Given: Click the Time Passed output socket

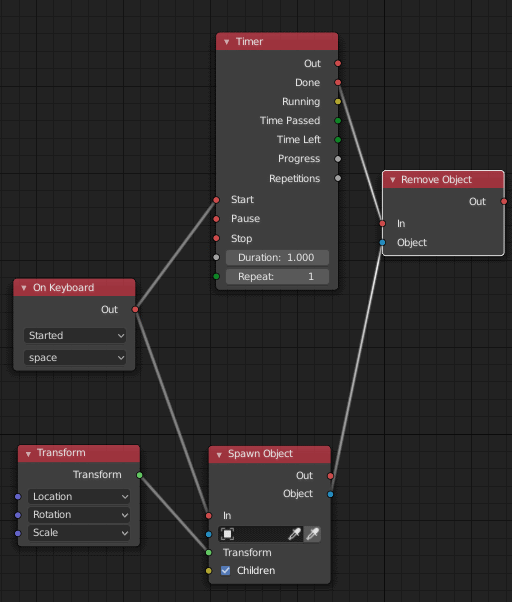Looking at the screenshot, I should pyautogui.click(x=338, y=121).
